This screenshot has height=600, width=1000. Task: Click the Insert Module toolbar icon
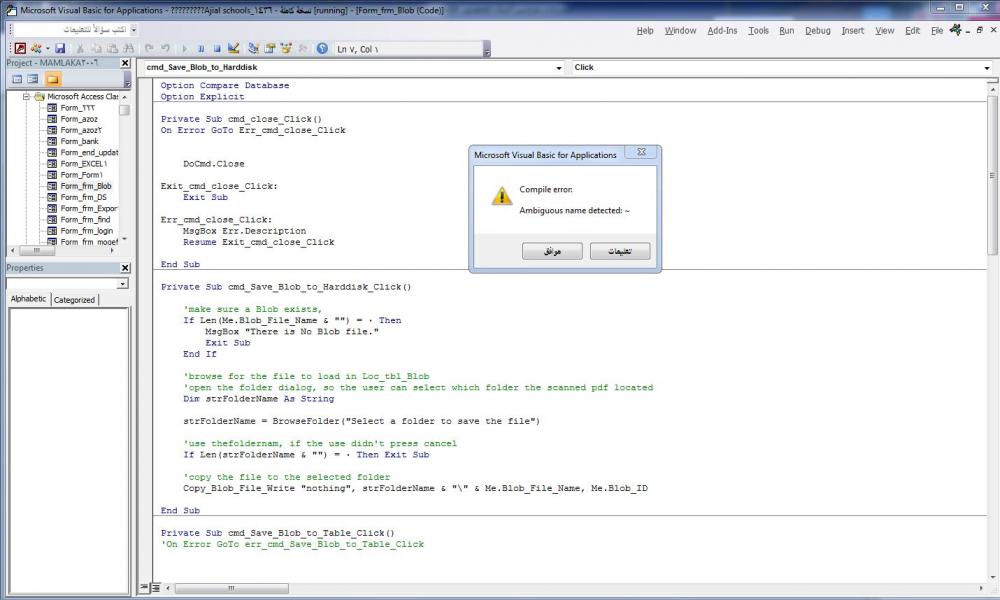point(36,48)
